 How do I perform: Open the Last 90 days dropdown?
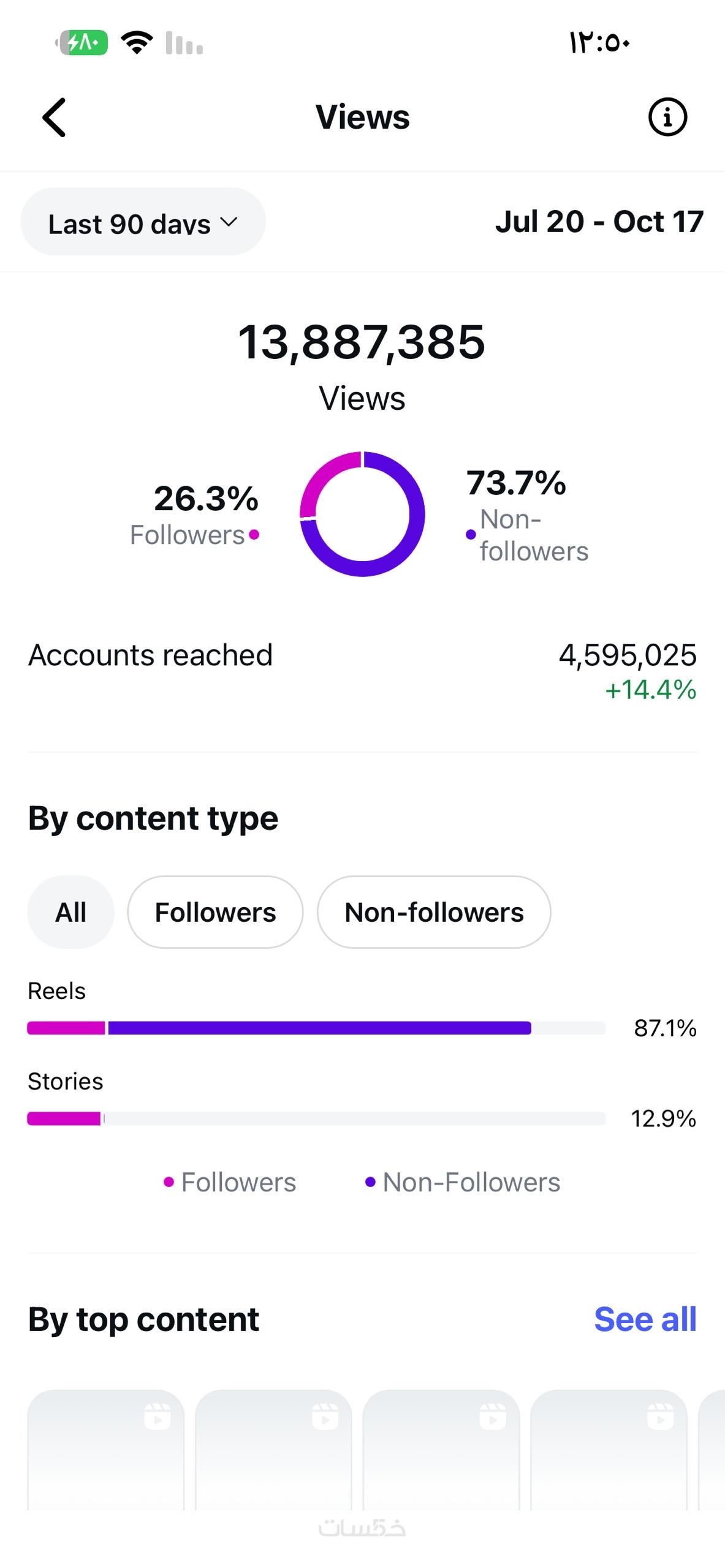(143, 222)
